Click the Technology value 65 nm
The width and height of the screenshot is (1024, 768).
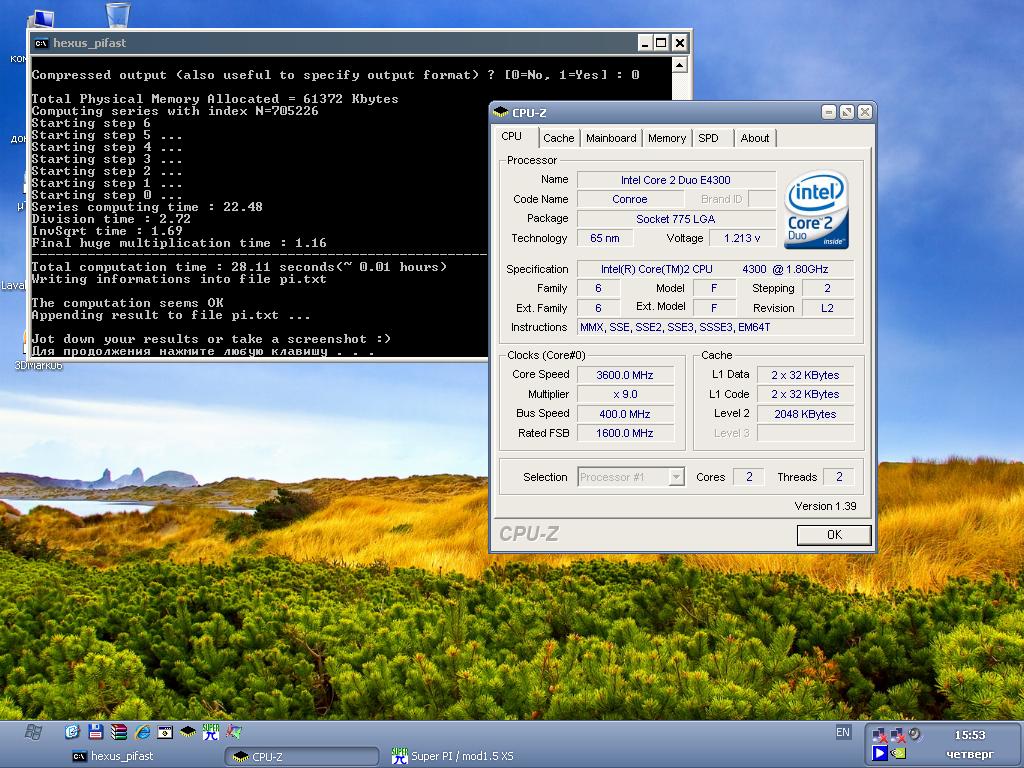click(x=605, y=238)
